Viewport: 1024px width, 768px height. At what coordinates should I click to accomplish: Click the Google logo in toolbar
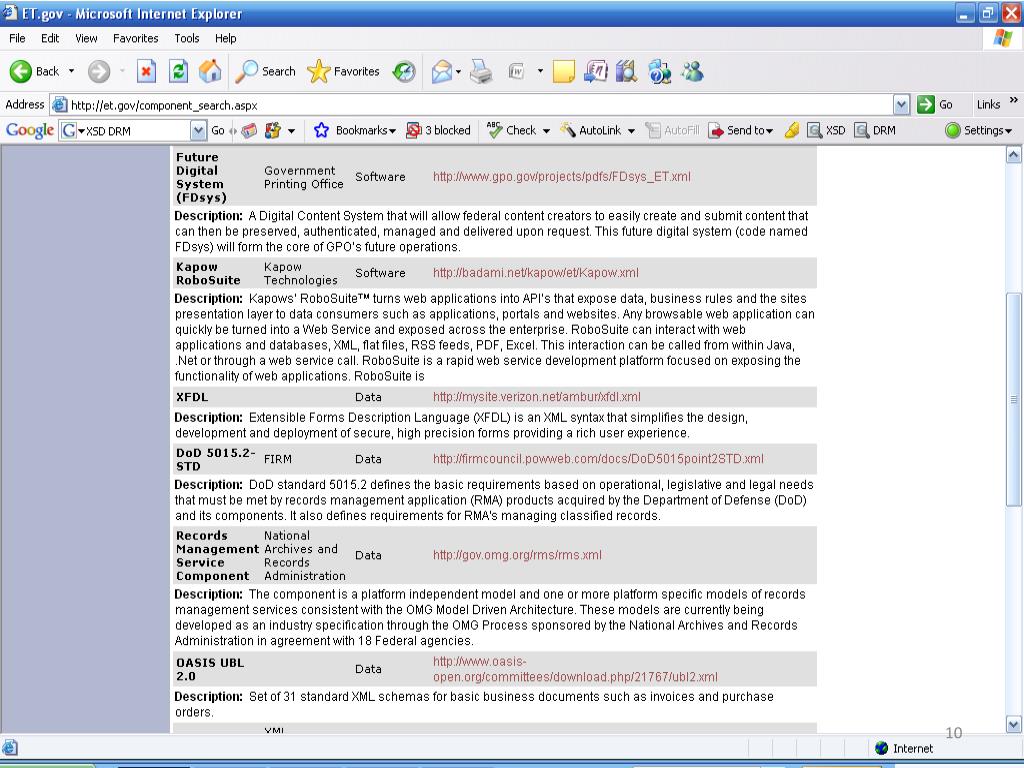(x=29, y=131)
